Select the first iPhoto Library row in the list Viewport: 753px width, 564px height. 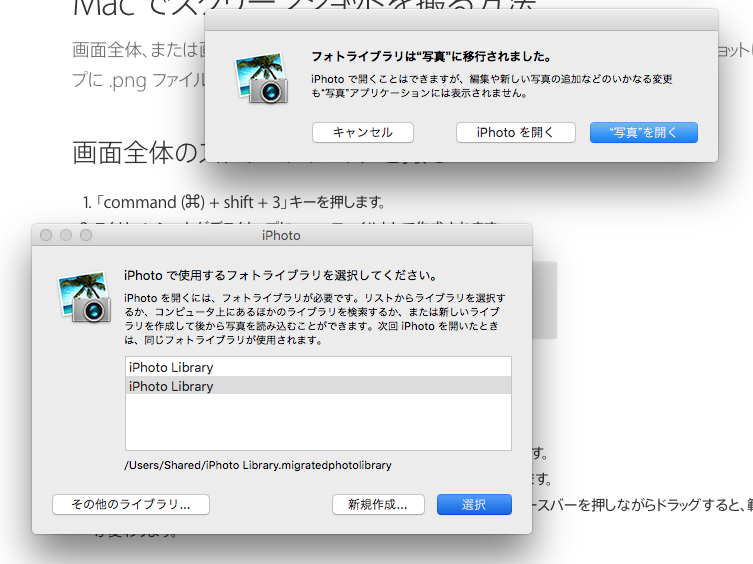tap(318, 367)
